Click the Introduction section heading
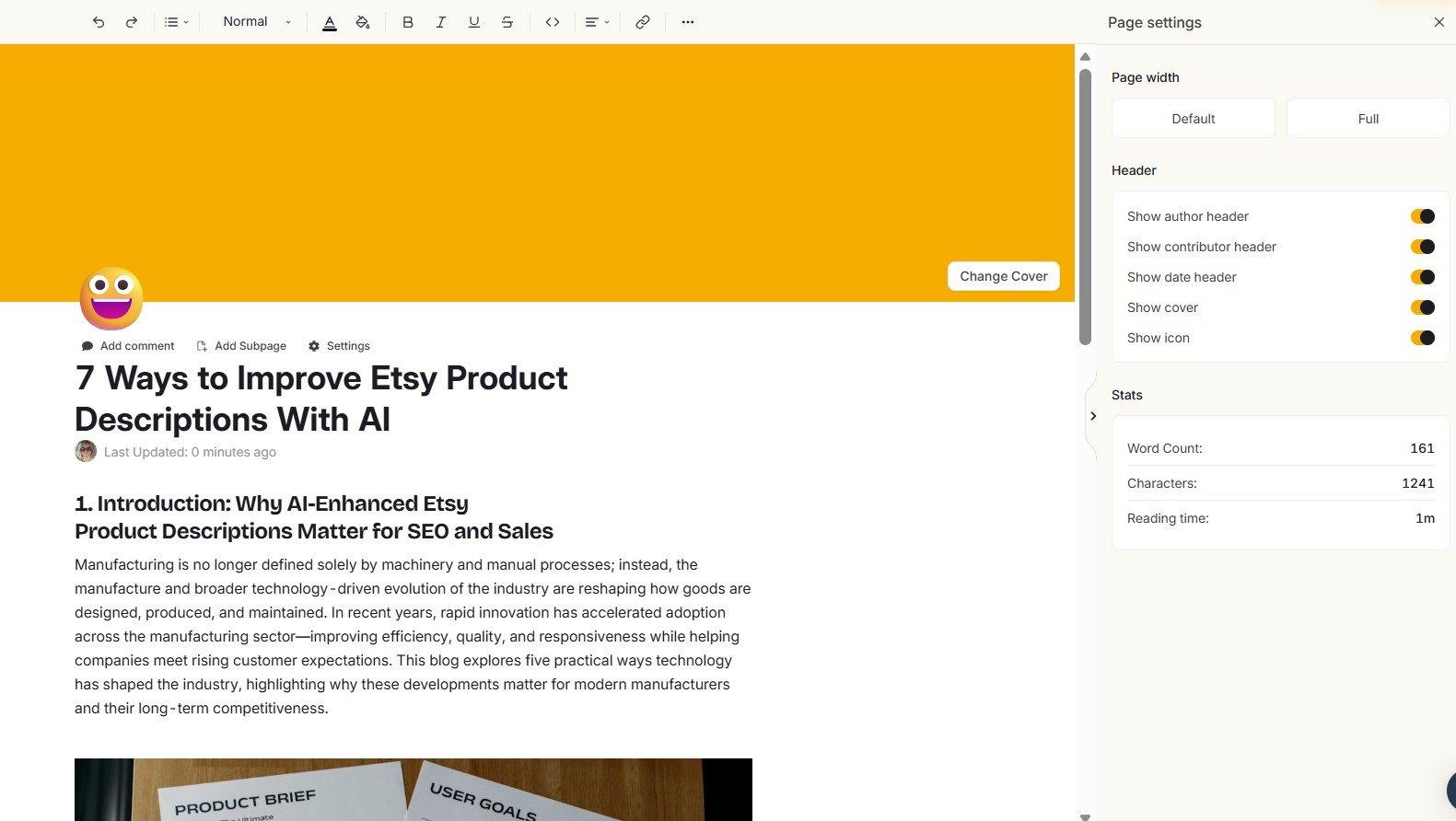This screenshot has height=821, width=1456. pyautogui.click(x=314, y=517)
